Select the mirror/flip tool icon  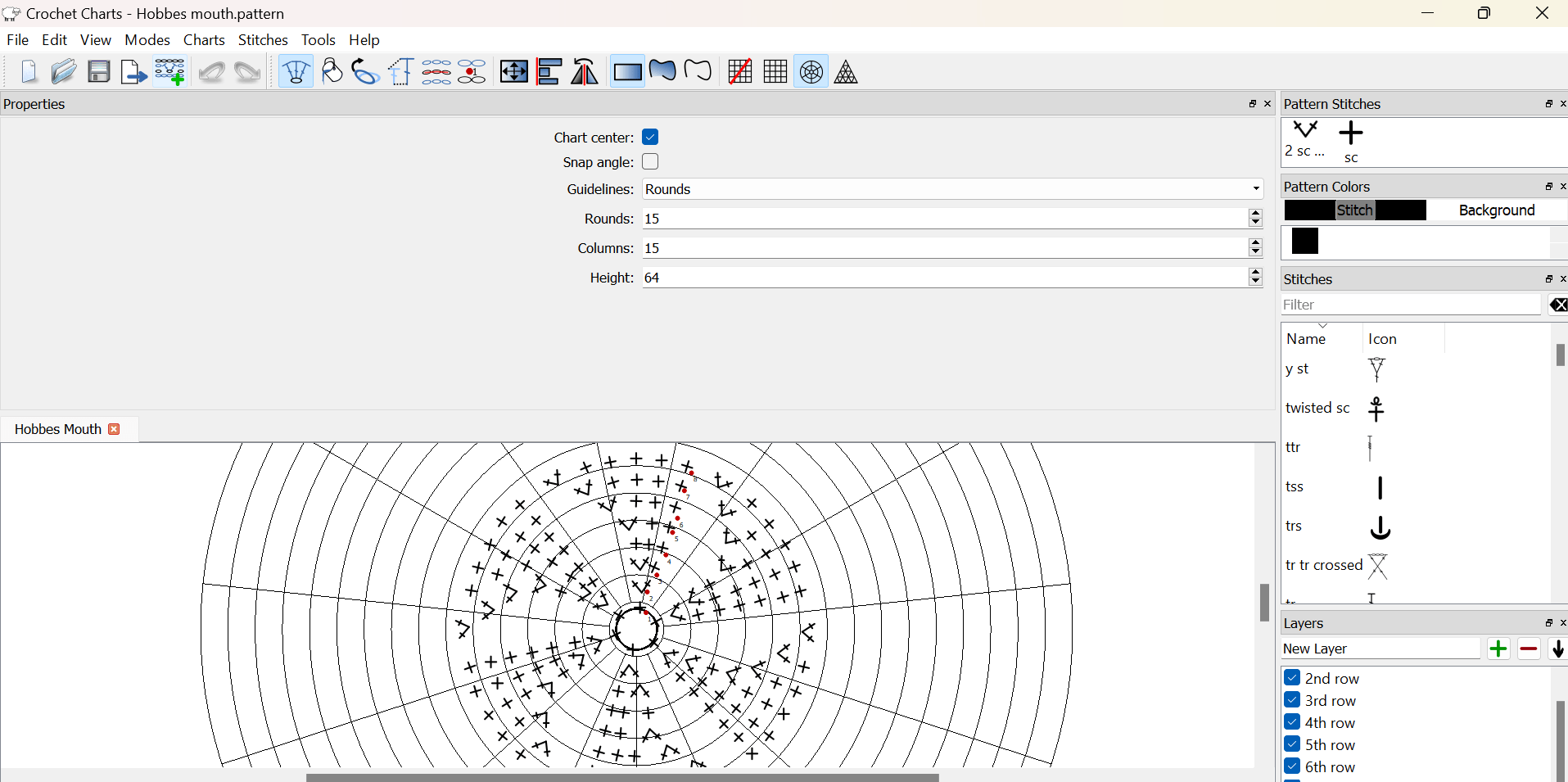tap(585, 72)
